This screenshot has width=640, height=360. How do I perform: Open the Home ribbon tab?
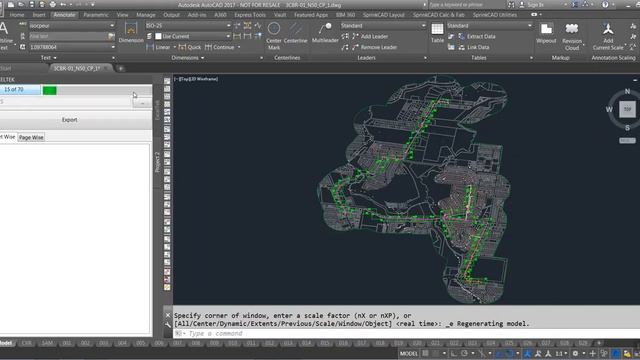coord(17,15)
